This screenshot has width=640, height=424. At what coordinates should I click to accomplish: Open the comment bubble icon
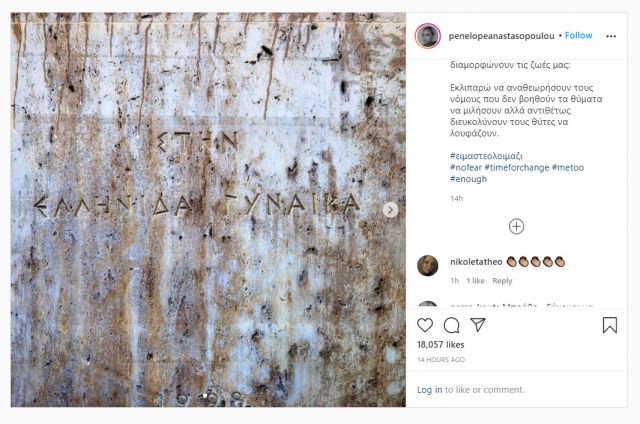point(451,325)
